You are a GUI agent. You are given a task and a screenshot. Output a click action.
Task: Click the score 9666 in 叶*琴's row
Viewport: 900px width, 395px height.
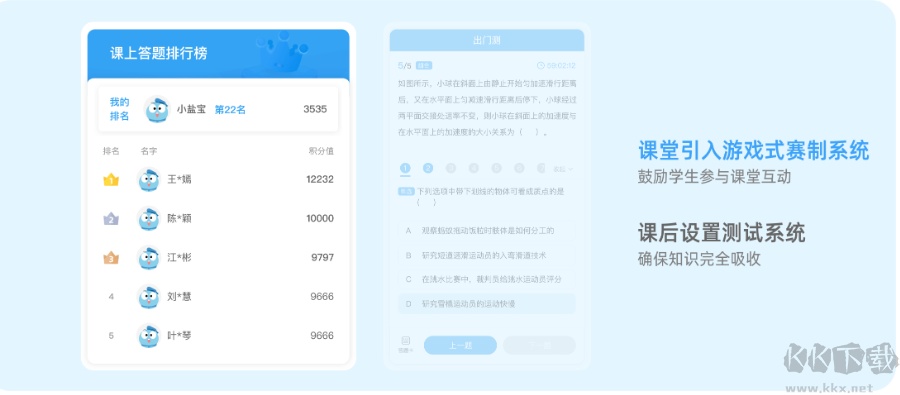[x=322, y=336]
